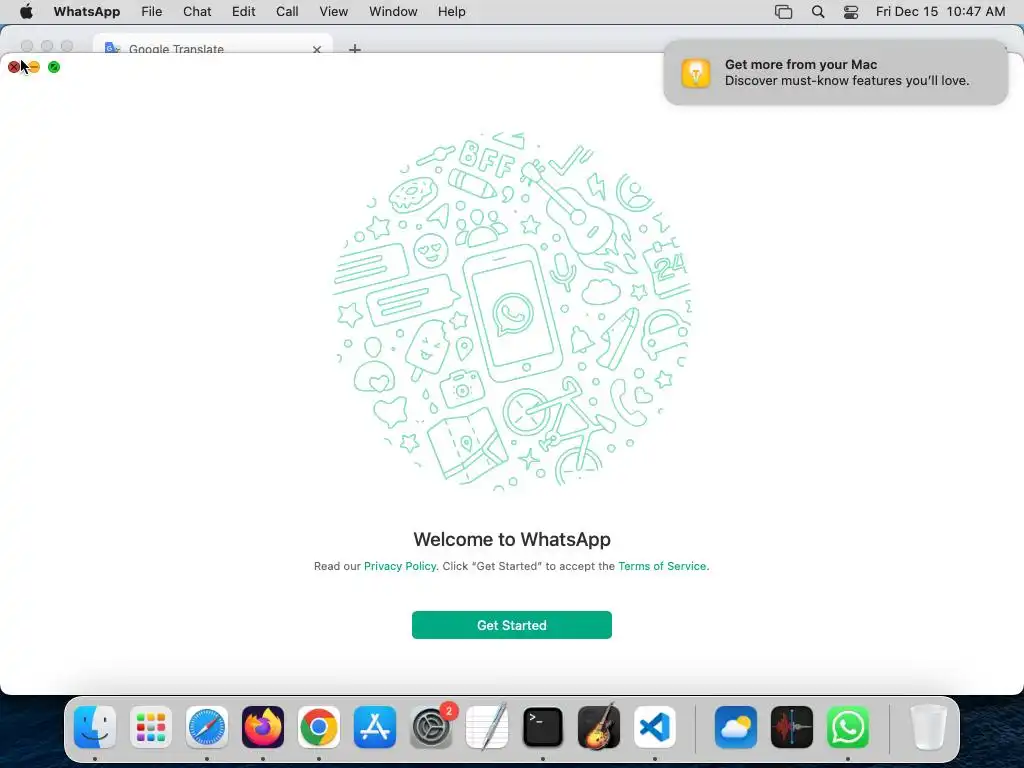The width and height of the screenshot is (1024, 768).
Task: Open the View menu
Action: click(x=333, y=12)
